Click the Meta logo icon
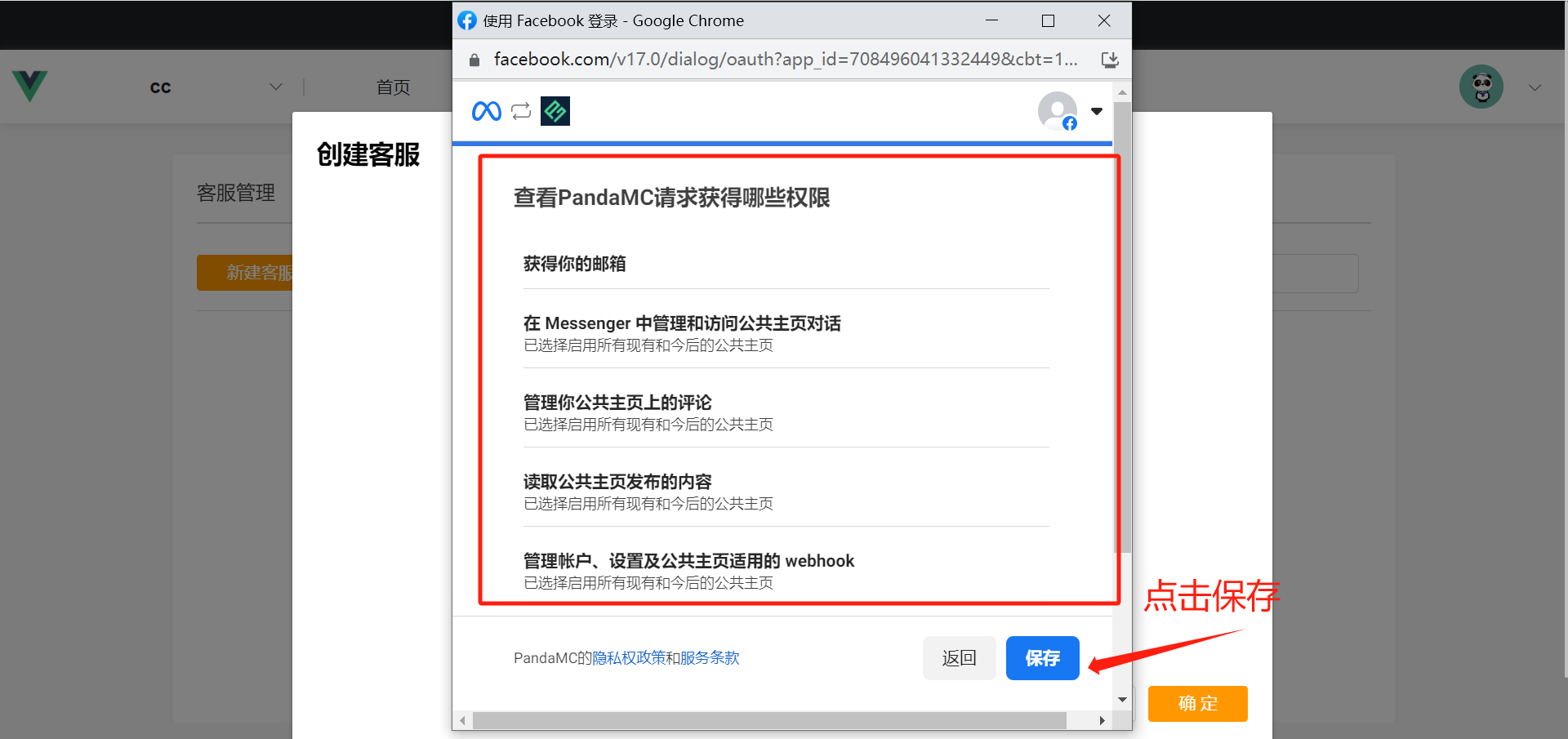Image resolution: width=1568 pixels, height=739 pixels. [487, 111]
